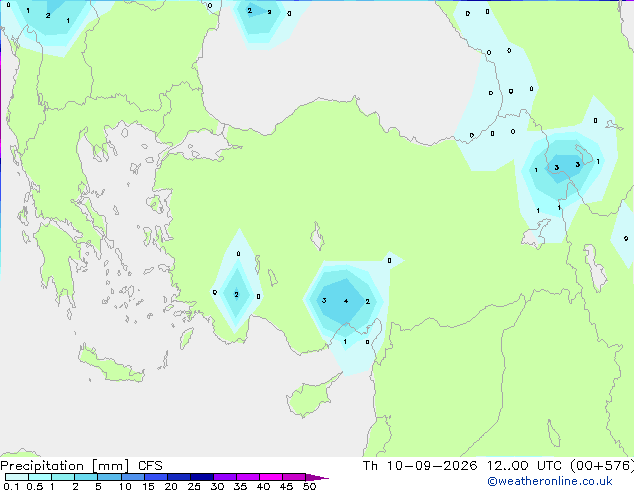Click the ©weatheronline.co.uk link
634x490 pixels.
[550, 481]
